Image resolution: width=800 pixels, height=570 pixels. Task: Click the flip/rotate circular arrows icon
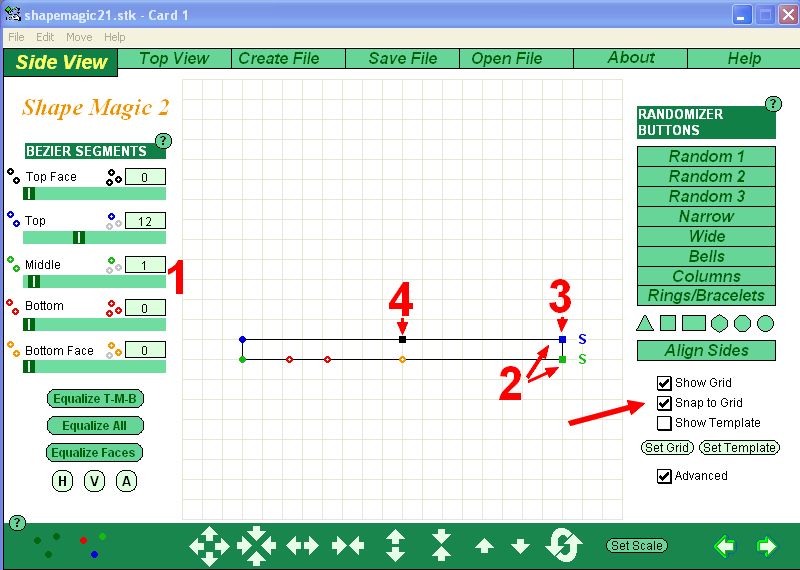point(564,546)
